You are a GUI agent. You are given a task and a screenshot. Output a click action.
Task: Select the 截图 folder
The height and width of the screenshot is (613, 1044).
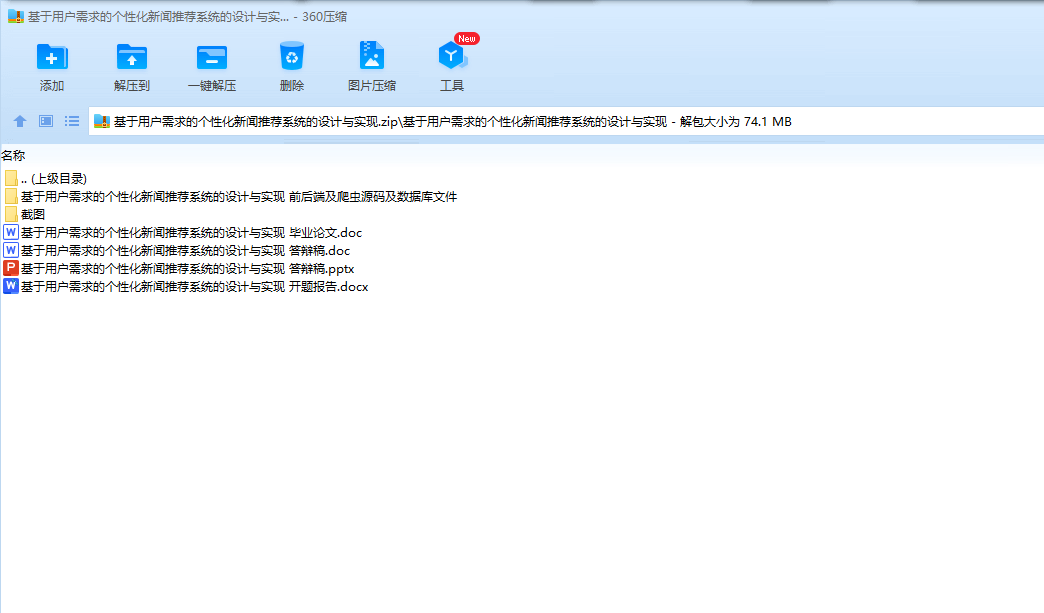coord(25,214)
